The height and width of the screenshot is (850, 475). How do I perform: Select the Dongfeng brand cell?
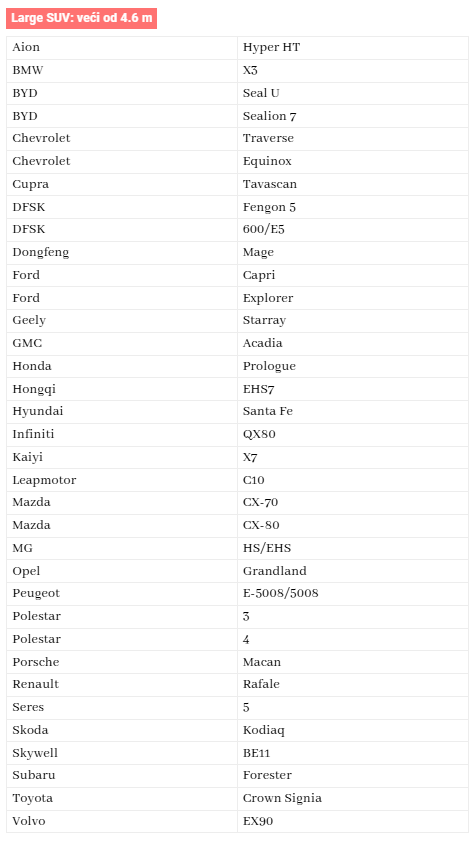[x=122, y=253]
